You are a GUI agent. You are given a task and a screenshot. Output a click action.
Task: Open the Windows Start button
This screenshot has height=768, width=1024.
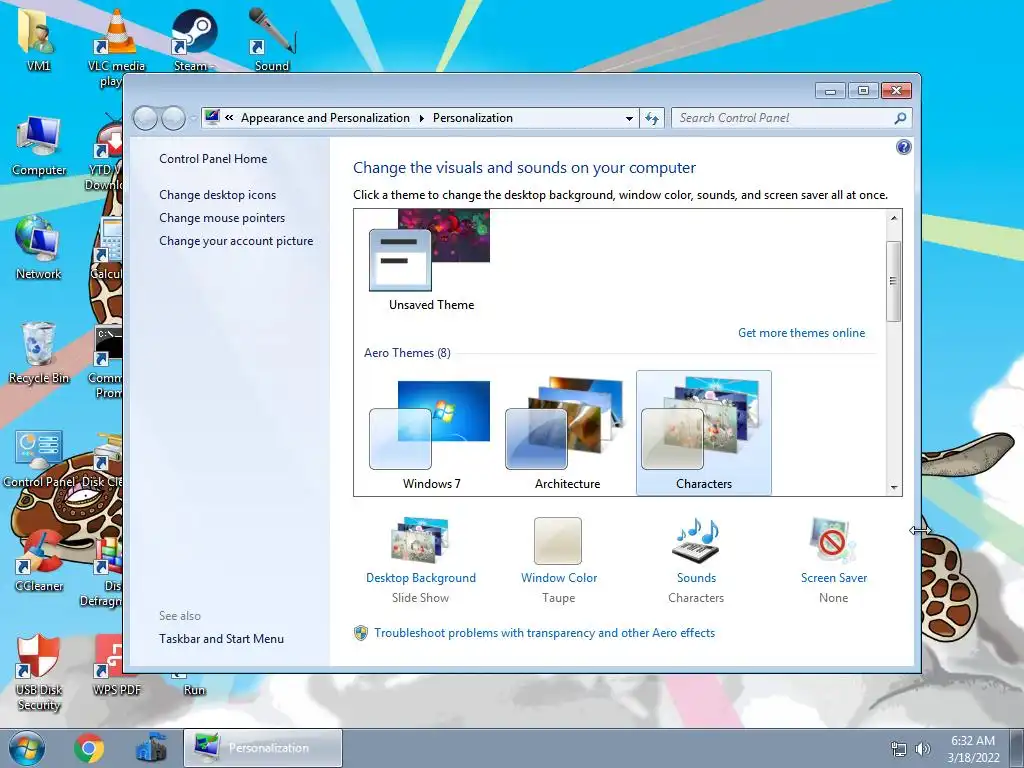tap(26, 748)
